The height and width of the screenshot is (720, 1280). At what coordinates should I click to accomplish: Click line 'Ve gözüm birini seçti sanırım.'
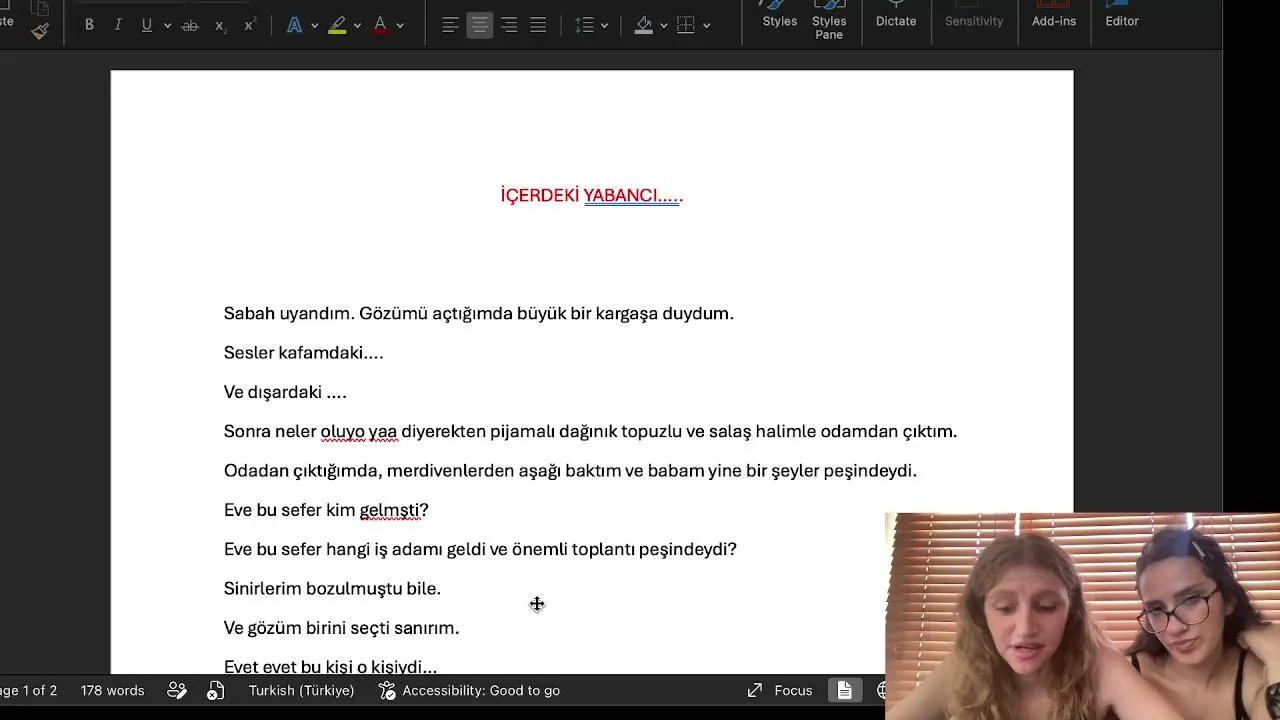[x=341, y=628]
